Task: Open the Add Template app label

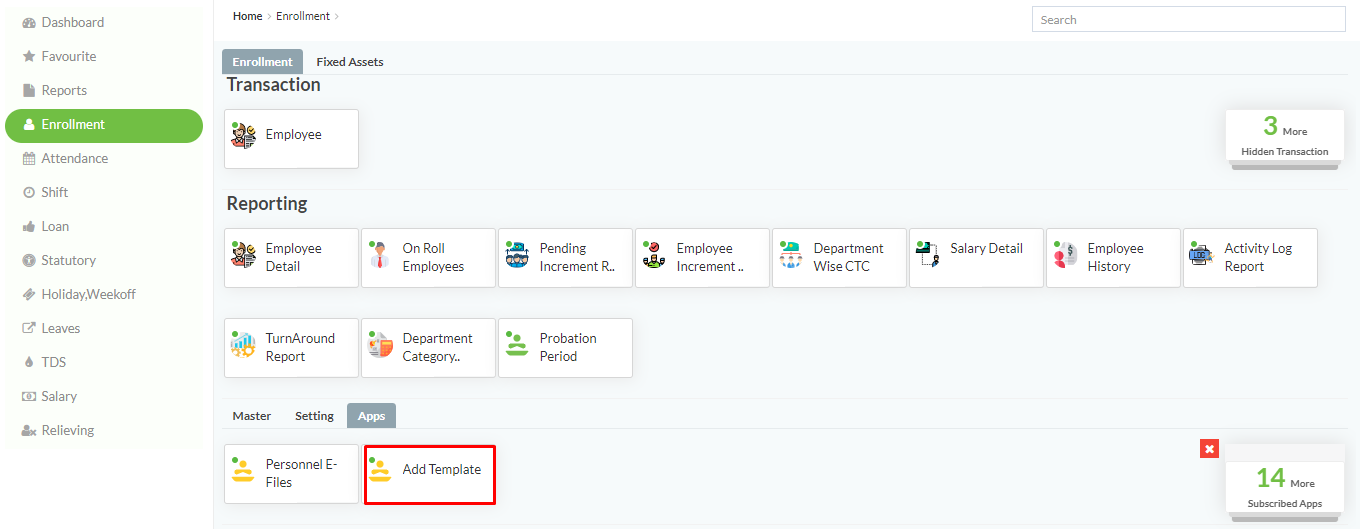Action: (x=442, y=470)
